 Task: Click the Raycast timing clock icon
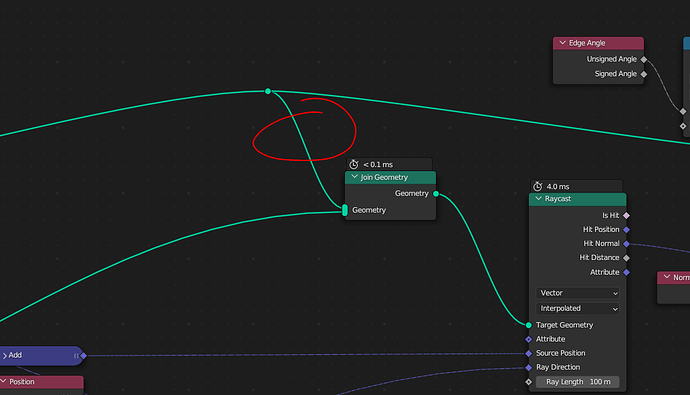coord(537,186)
